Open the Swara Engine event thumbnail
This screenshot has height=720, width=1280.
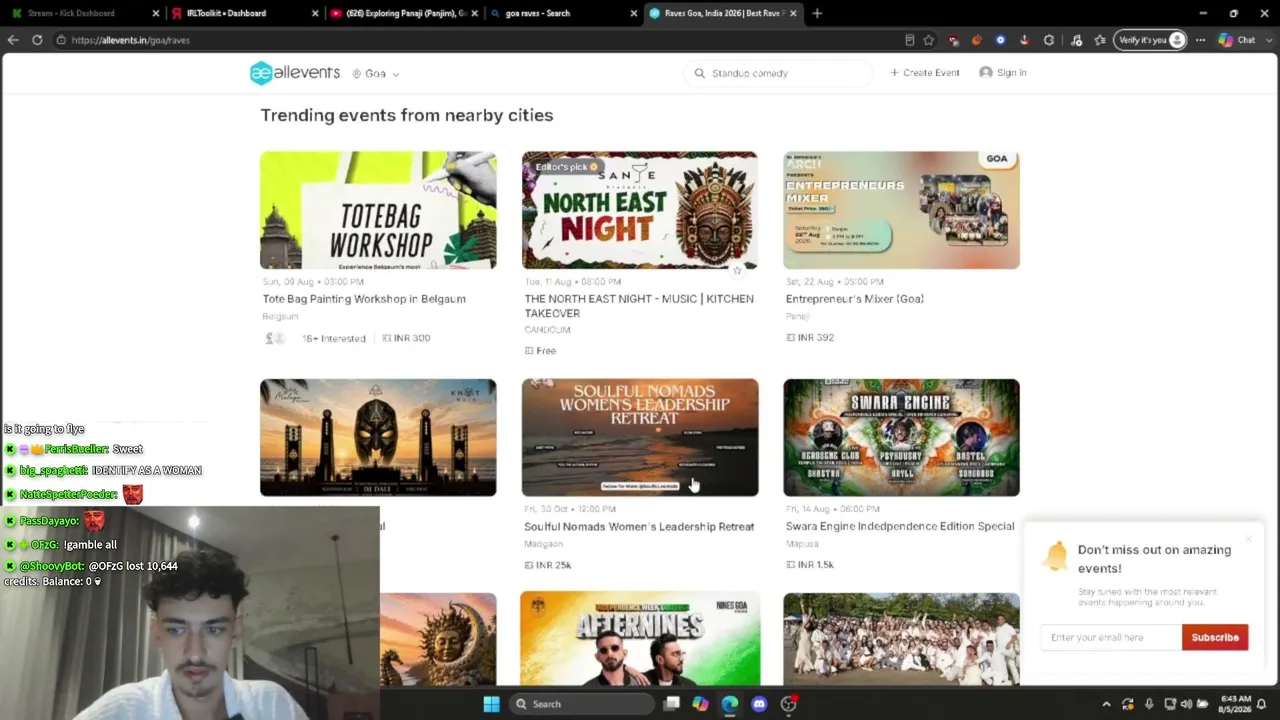(x=901, y=437)
